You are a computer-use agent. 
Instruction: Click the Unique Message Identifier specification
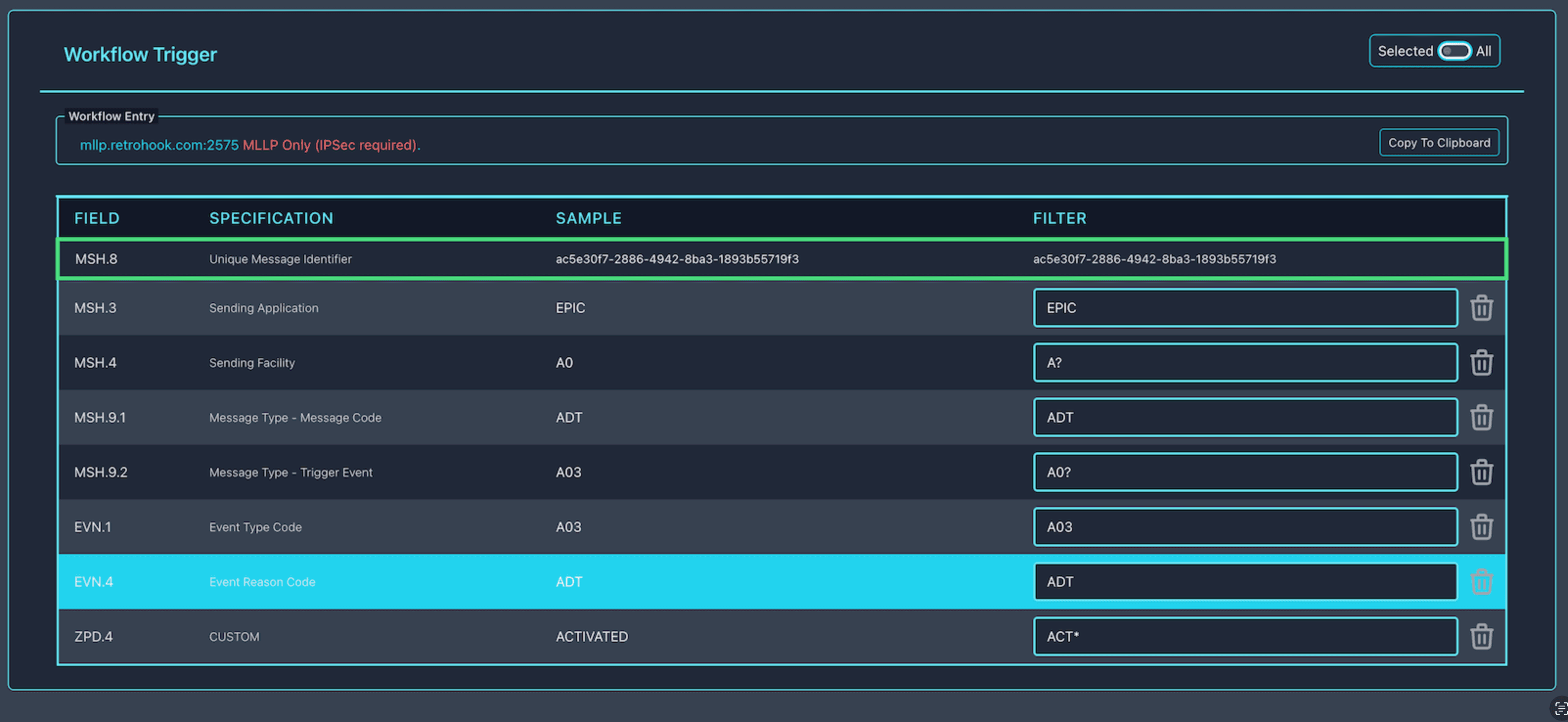tap(280, 259)
